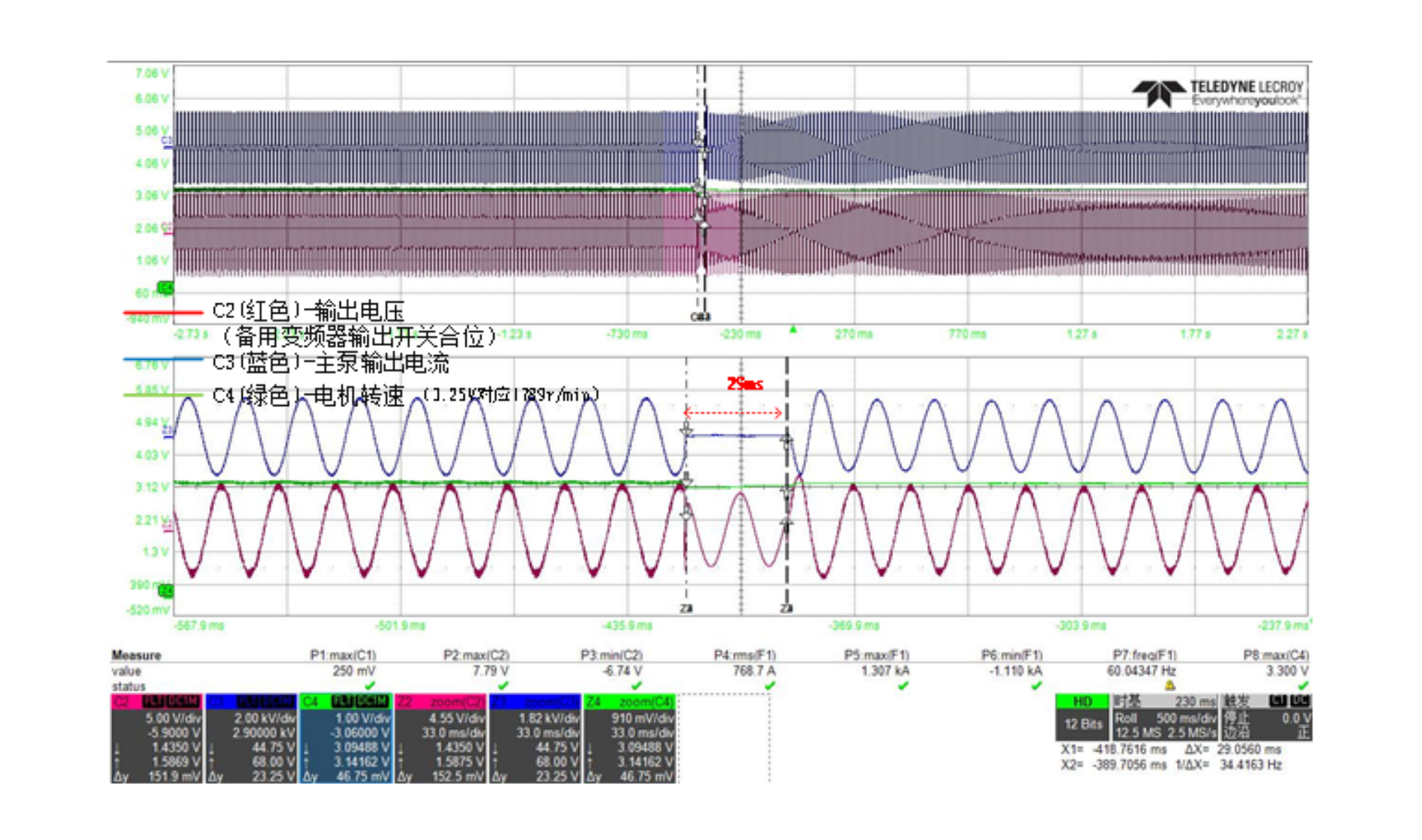Toggle 边沿 edge trigger mode
This screenshot has width=1422, height=840.
click(1235, 733)
